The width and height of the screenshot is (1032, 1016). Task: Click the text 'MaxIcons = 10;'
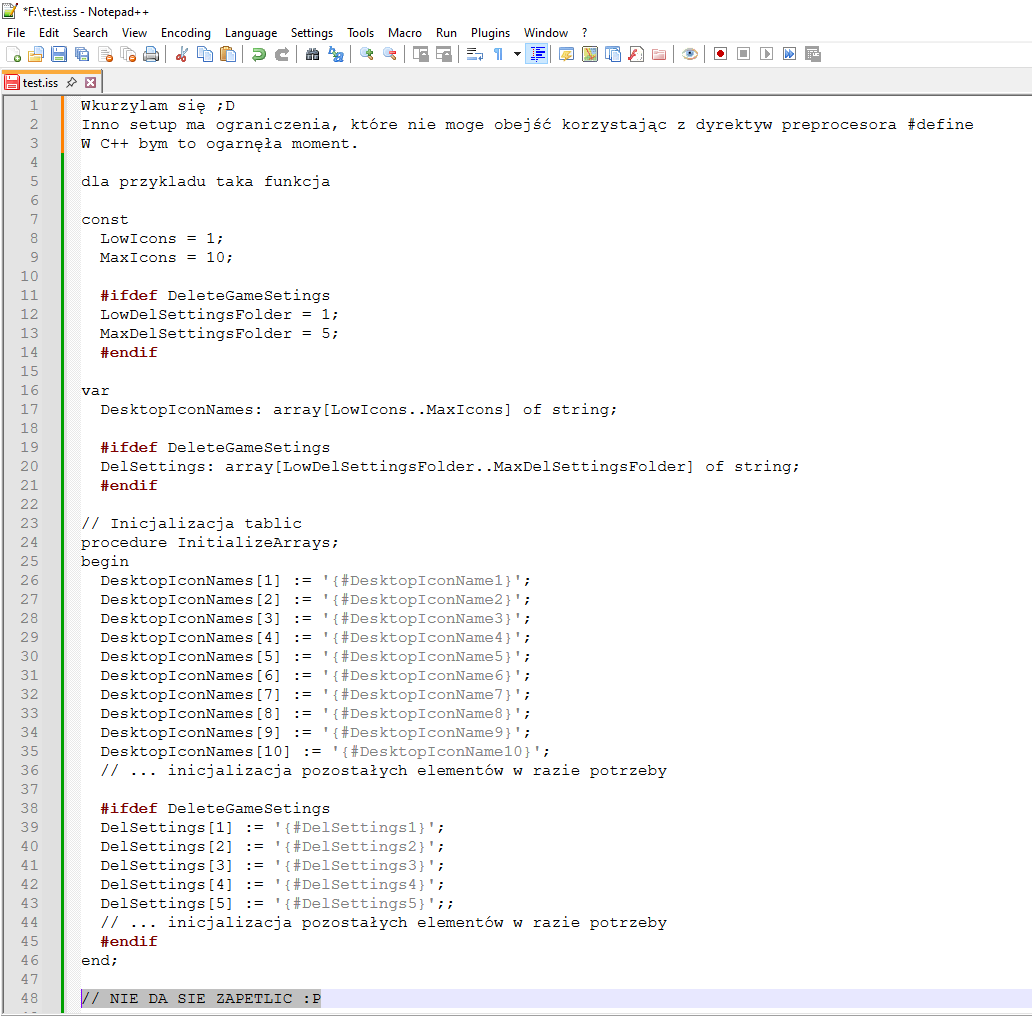click(x=167, y=257)
